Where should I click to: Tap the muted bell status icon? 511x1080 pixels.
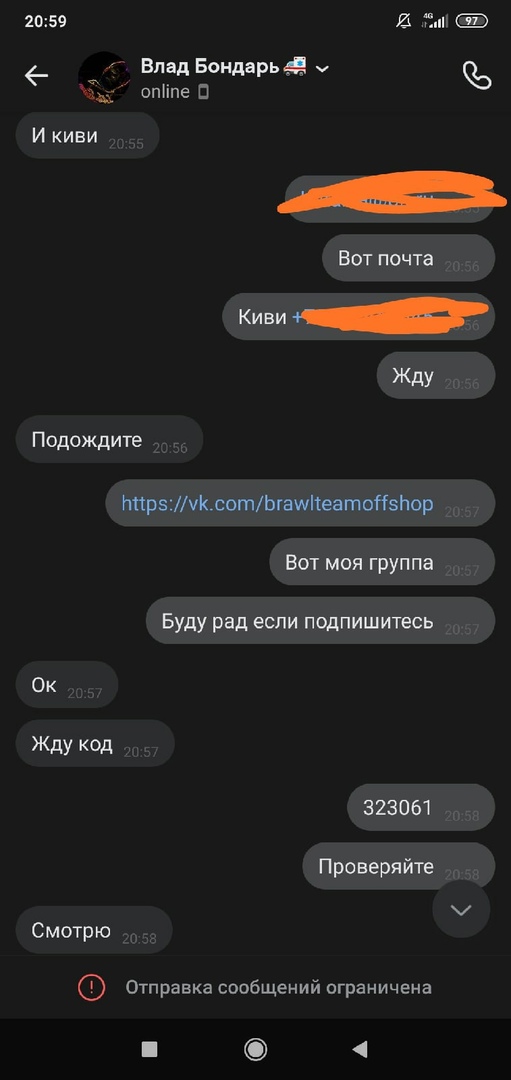point(404,21)
